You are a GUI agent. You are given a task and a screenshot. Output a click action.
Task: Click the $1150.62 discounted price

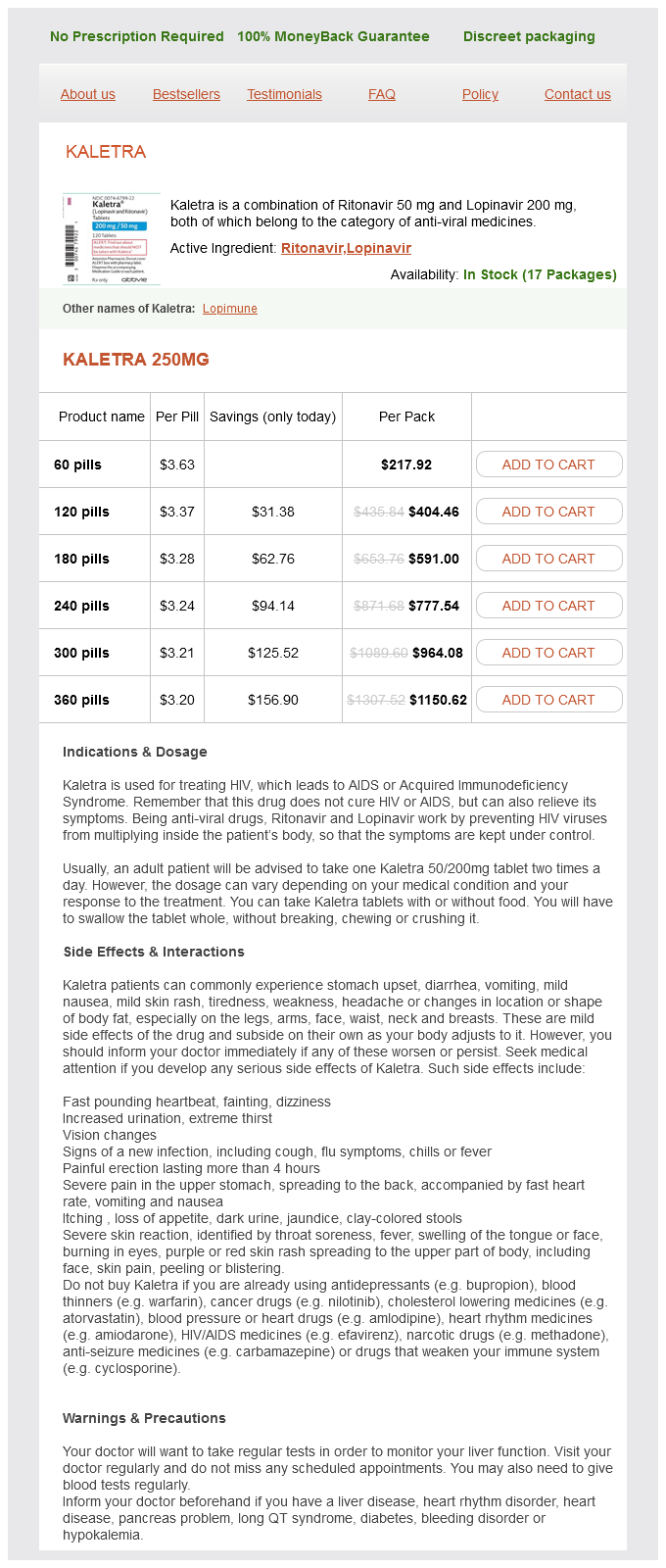click(x=438, y=700)
